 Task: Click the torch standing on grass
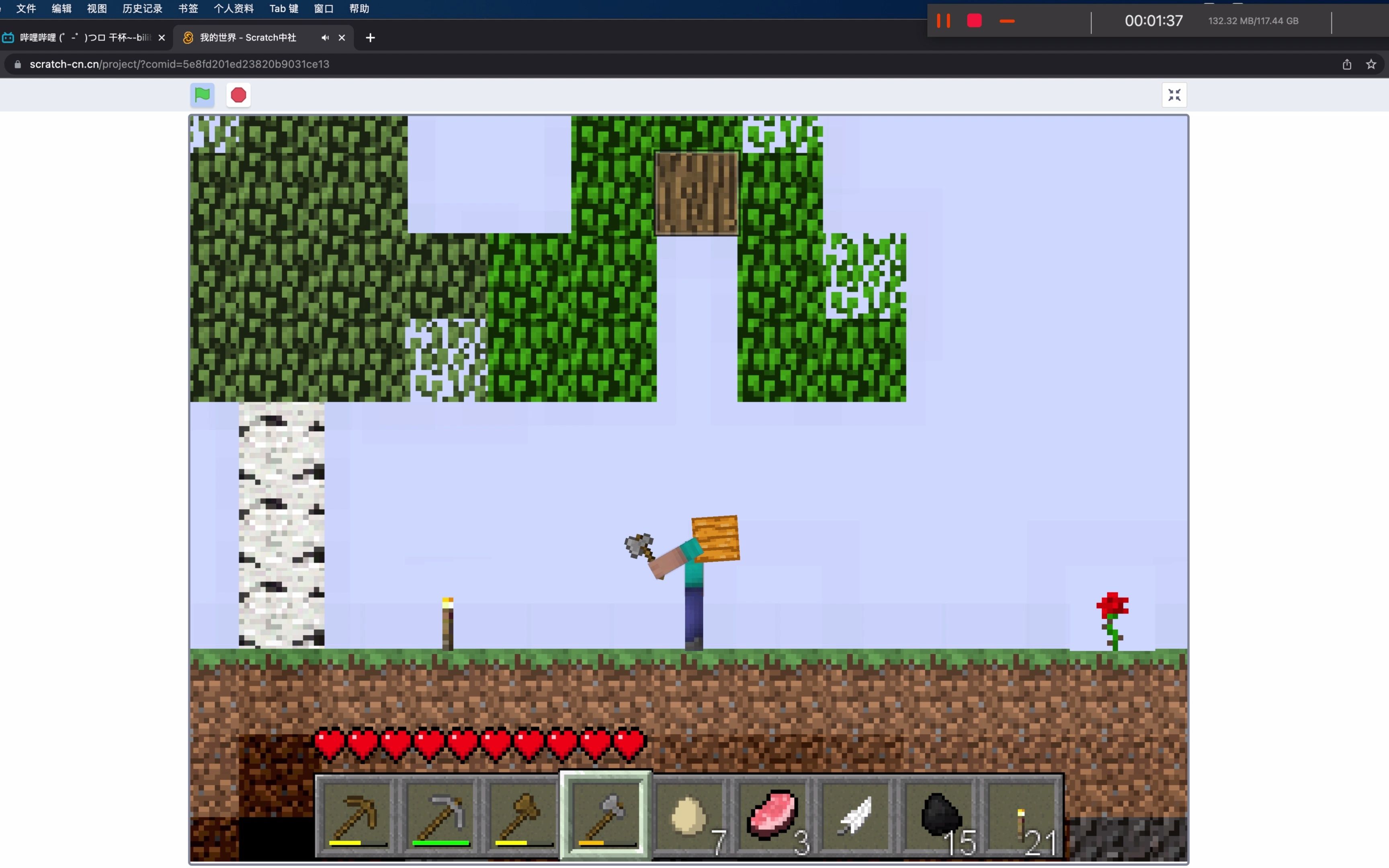[x=448, y=623]
